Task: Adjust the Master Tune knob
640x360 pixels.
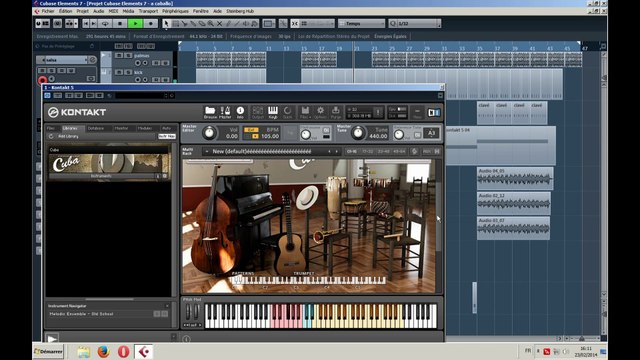Action: point(358,133)
